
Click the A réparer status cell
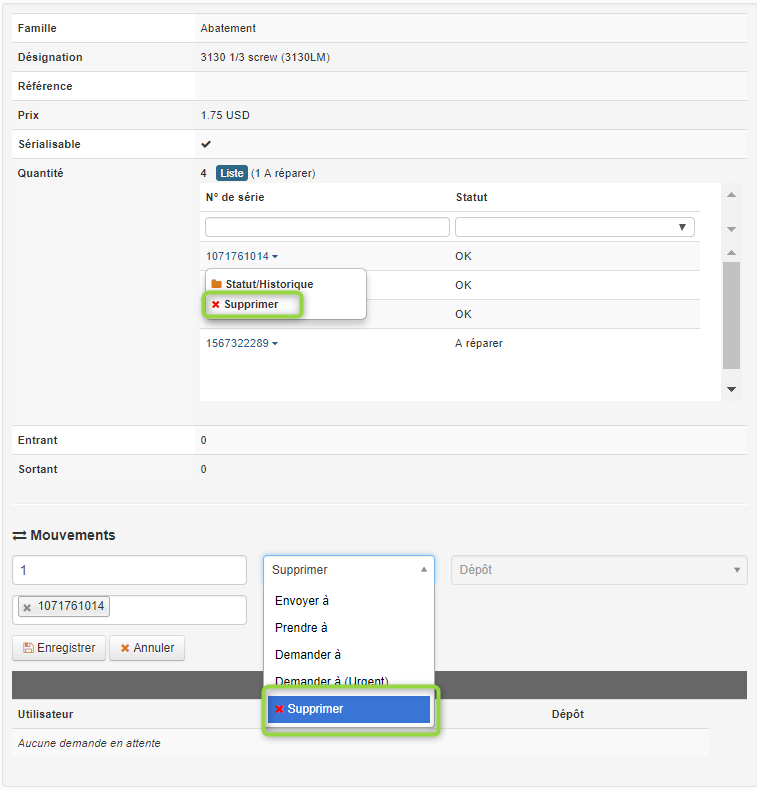pos(478,344)
